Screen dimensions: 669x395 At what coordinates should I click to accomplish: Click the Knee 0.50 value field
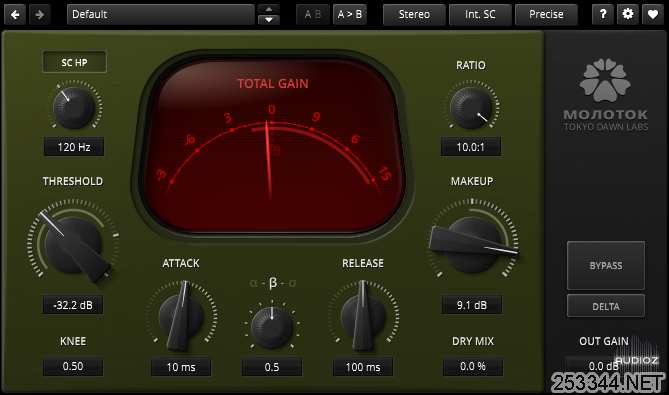click(73, 366)
